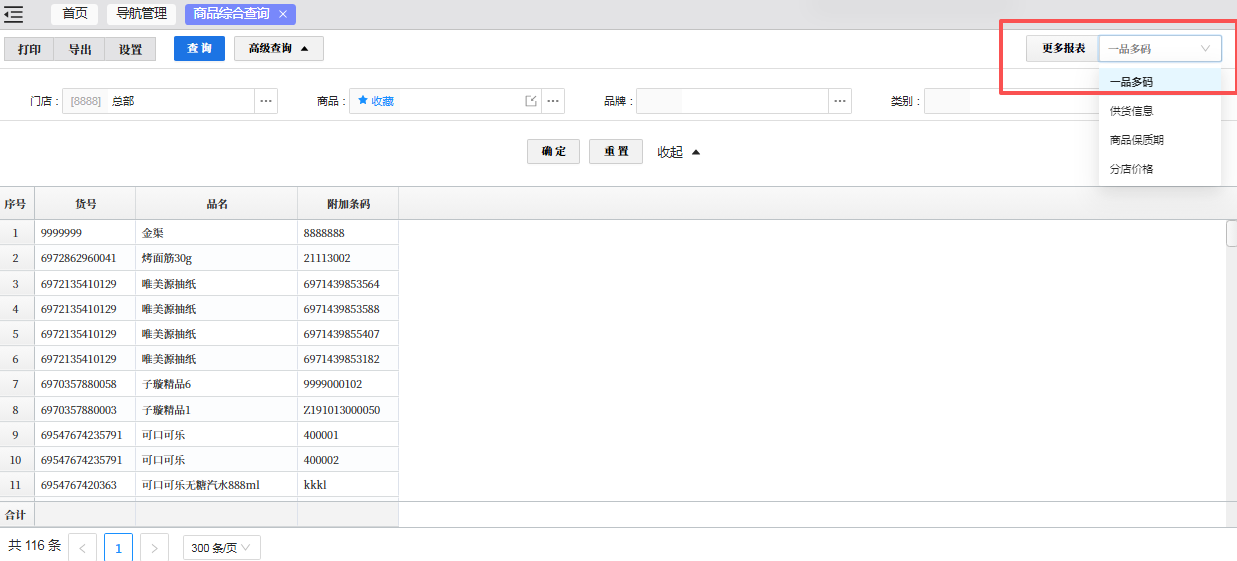Switch to the 首页 tab
This screenshot has width=1237, height=561.
[75, 14]
